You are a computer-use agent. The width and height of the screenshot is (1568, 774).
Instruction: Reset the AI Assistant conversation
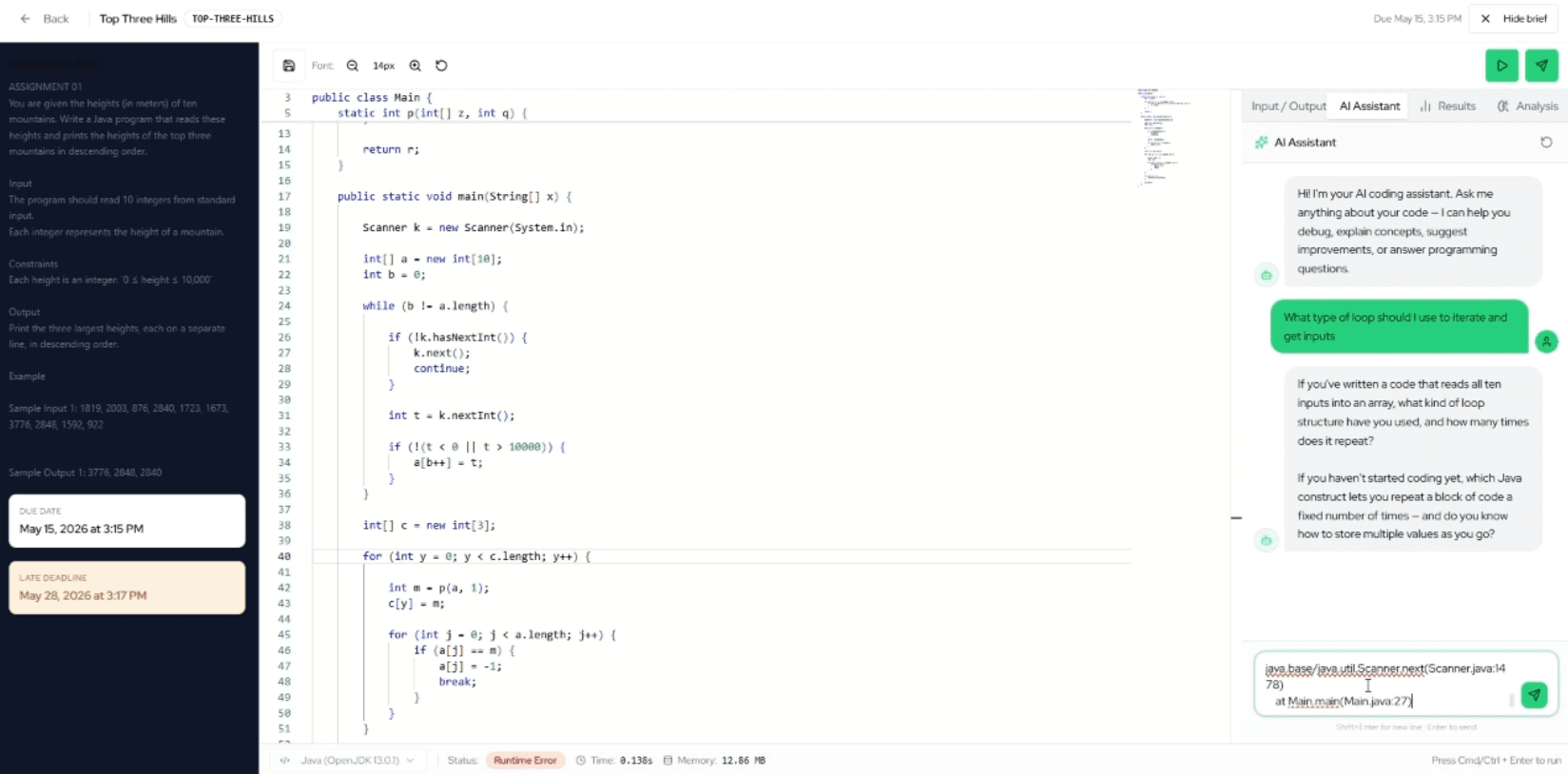coord(1546,142)
